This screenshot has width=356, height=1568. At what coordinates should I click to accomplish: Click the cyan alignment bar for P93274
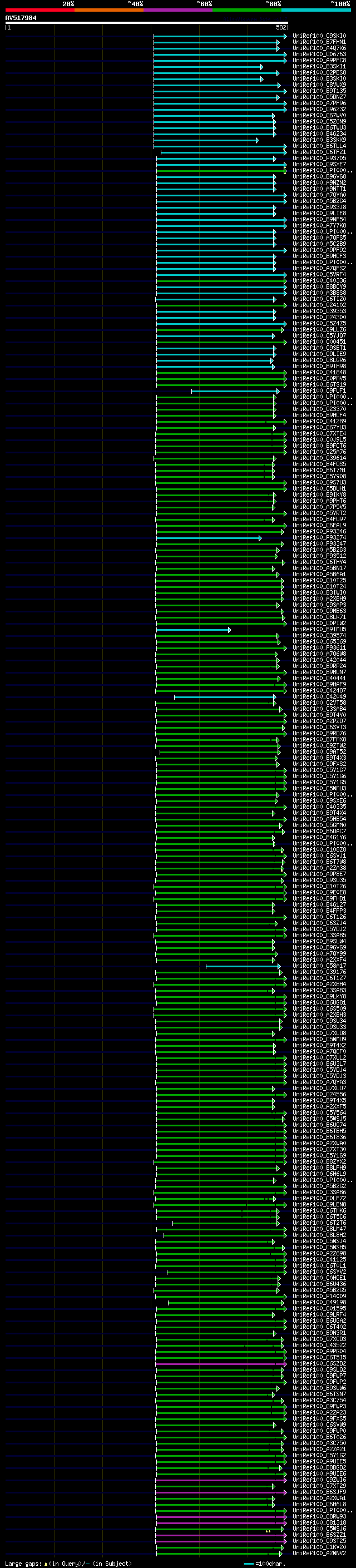tap(209, 538)
